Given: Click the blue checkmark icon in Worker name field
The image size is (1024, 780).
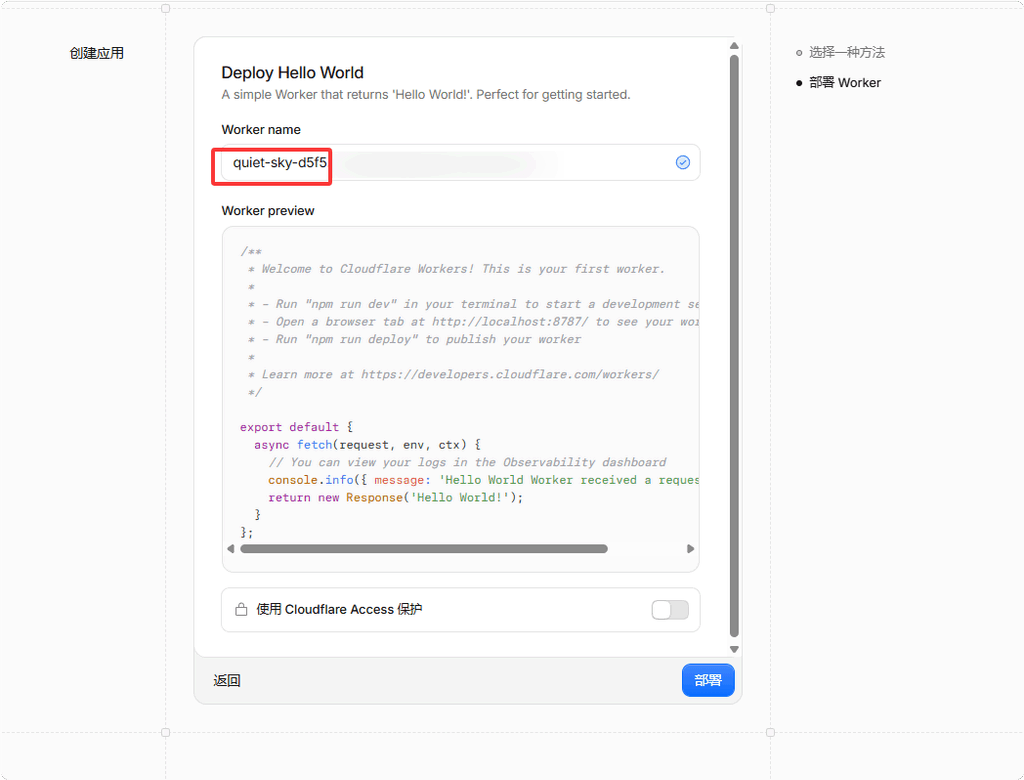Looking at the screenshot, I should pyautogui.click(x=682, y=162).
